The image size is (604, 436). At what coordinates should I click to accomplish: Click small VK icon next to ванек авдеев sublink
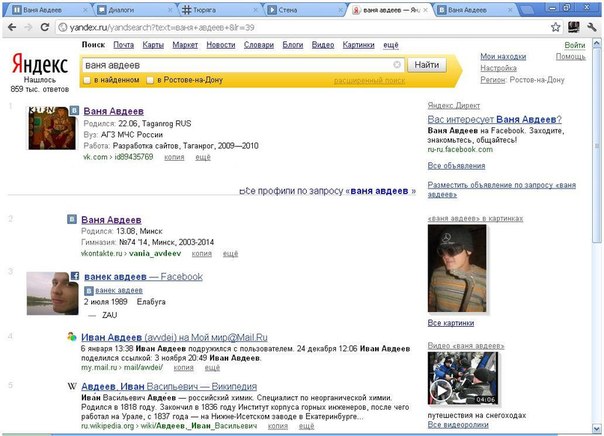[89, 290]
